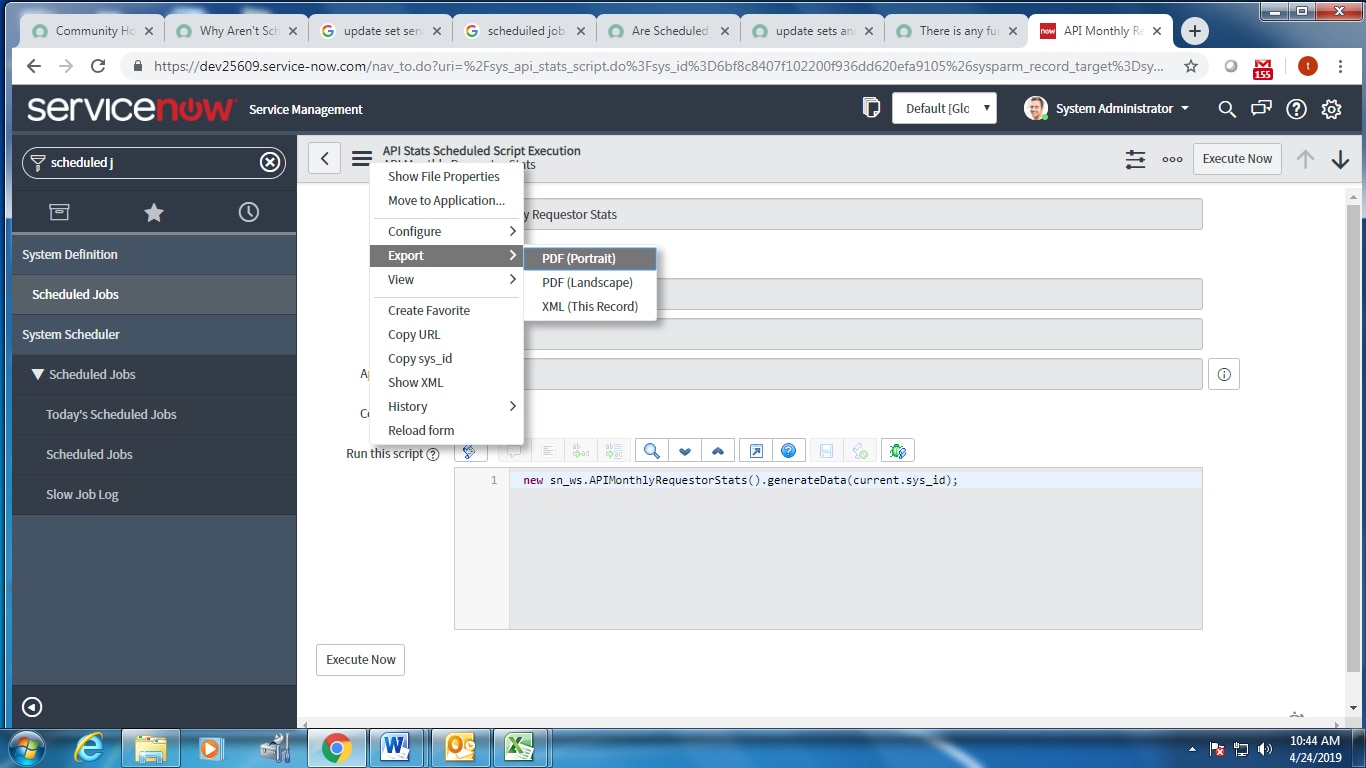
Task: Select Copy sys_id from context menu
Action: [x=447, y=358]
